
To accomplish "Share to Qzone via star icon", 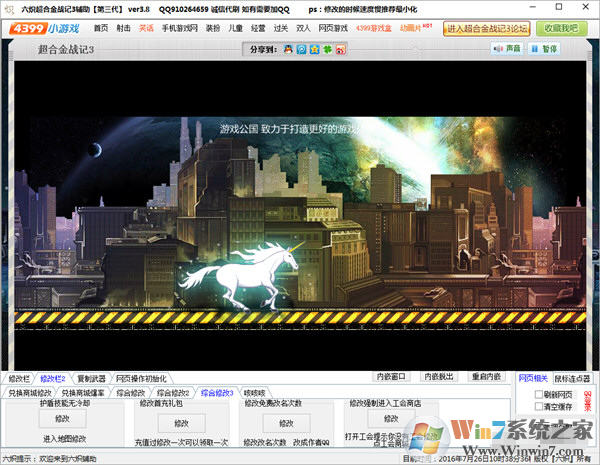I will point(313,49).
